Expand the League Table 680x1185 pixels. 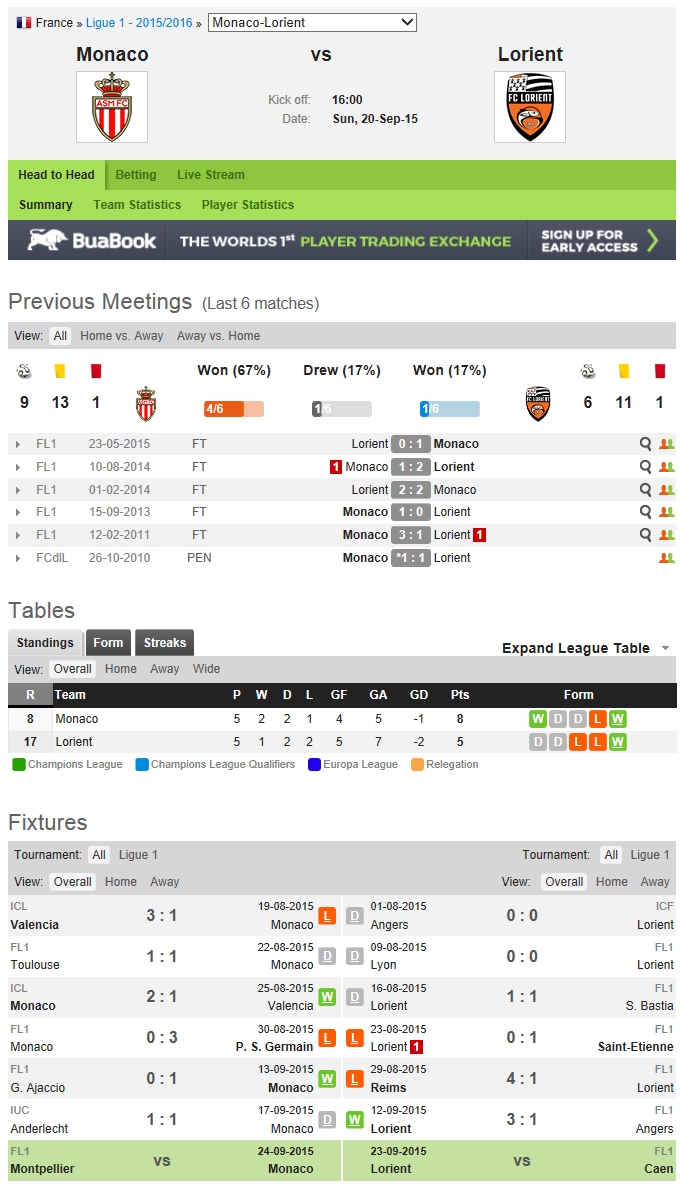585,648
